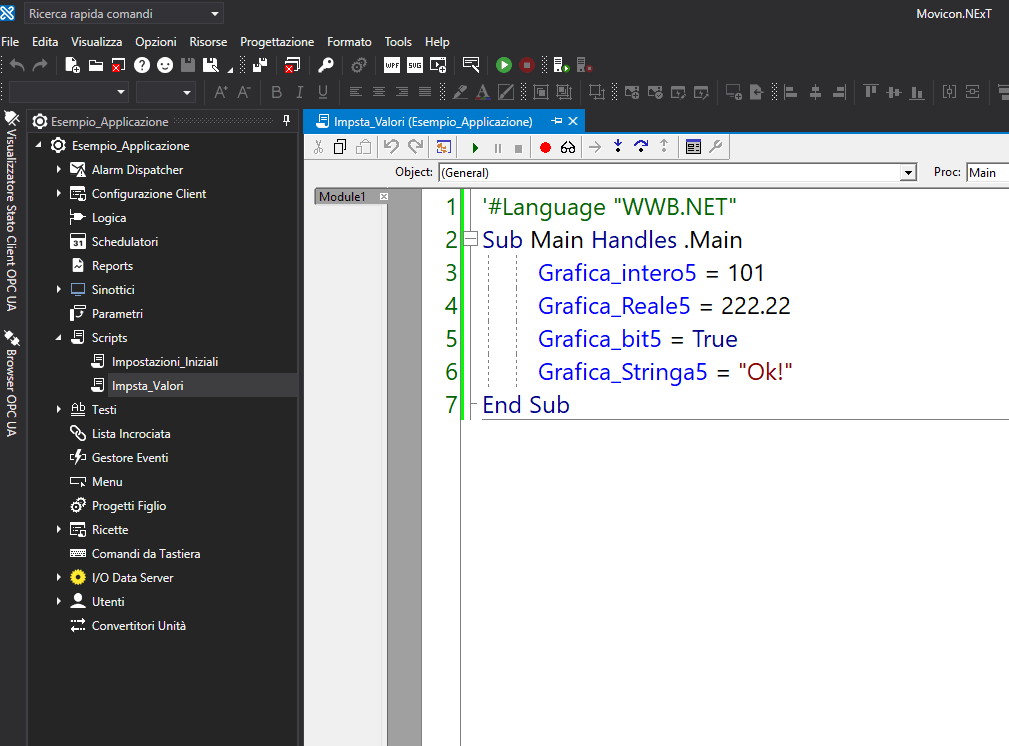Open the user dialog editor icon
Viewport: 1009px width, 746px height.
[693, 147]
